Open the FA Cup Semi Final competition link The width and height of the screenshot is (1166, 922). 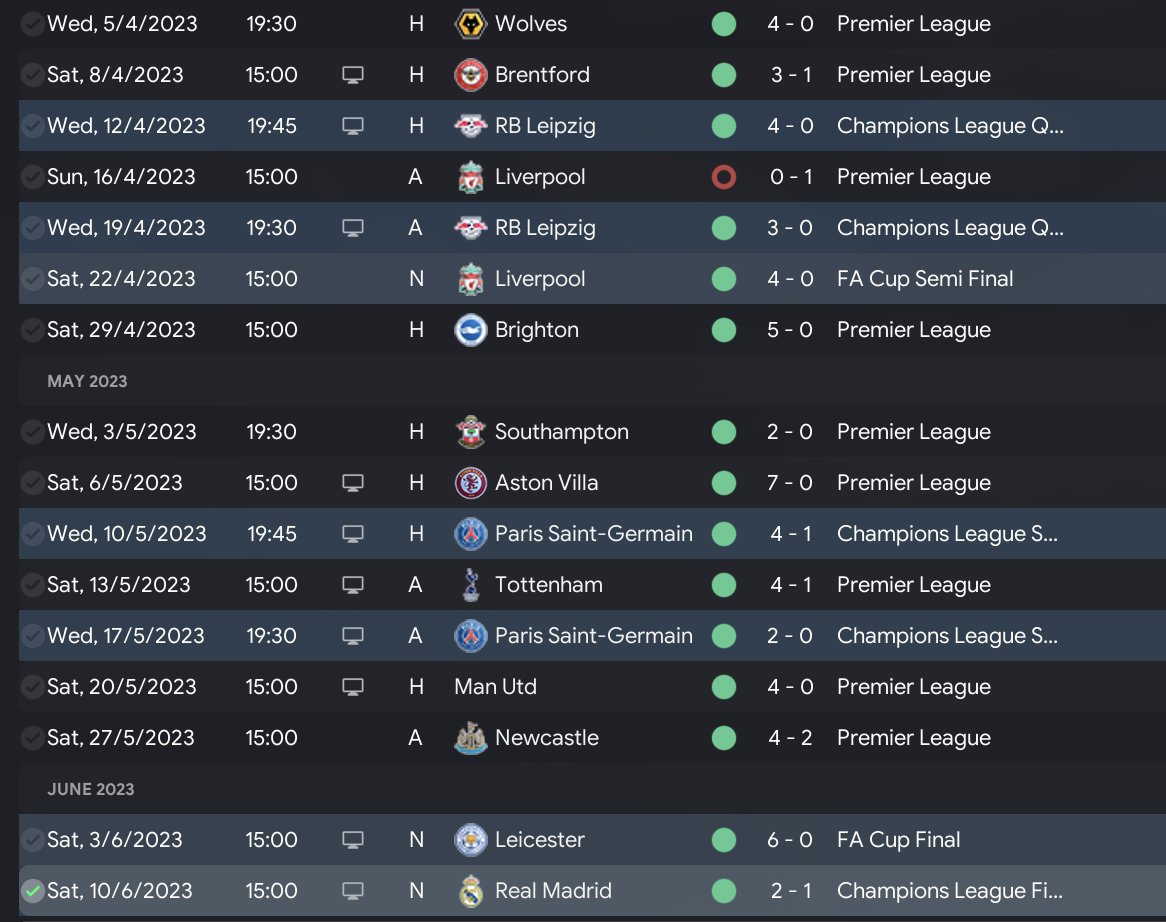point(925,279)
